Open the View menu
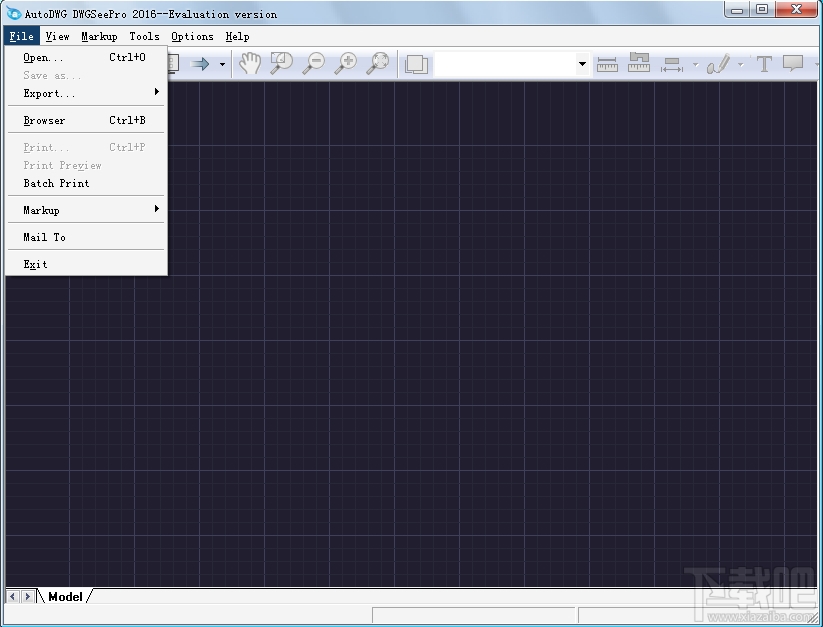 57,36
